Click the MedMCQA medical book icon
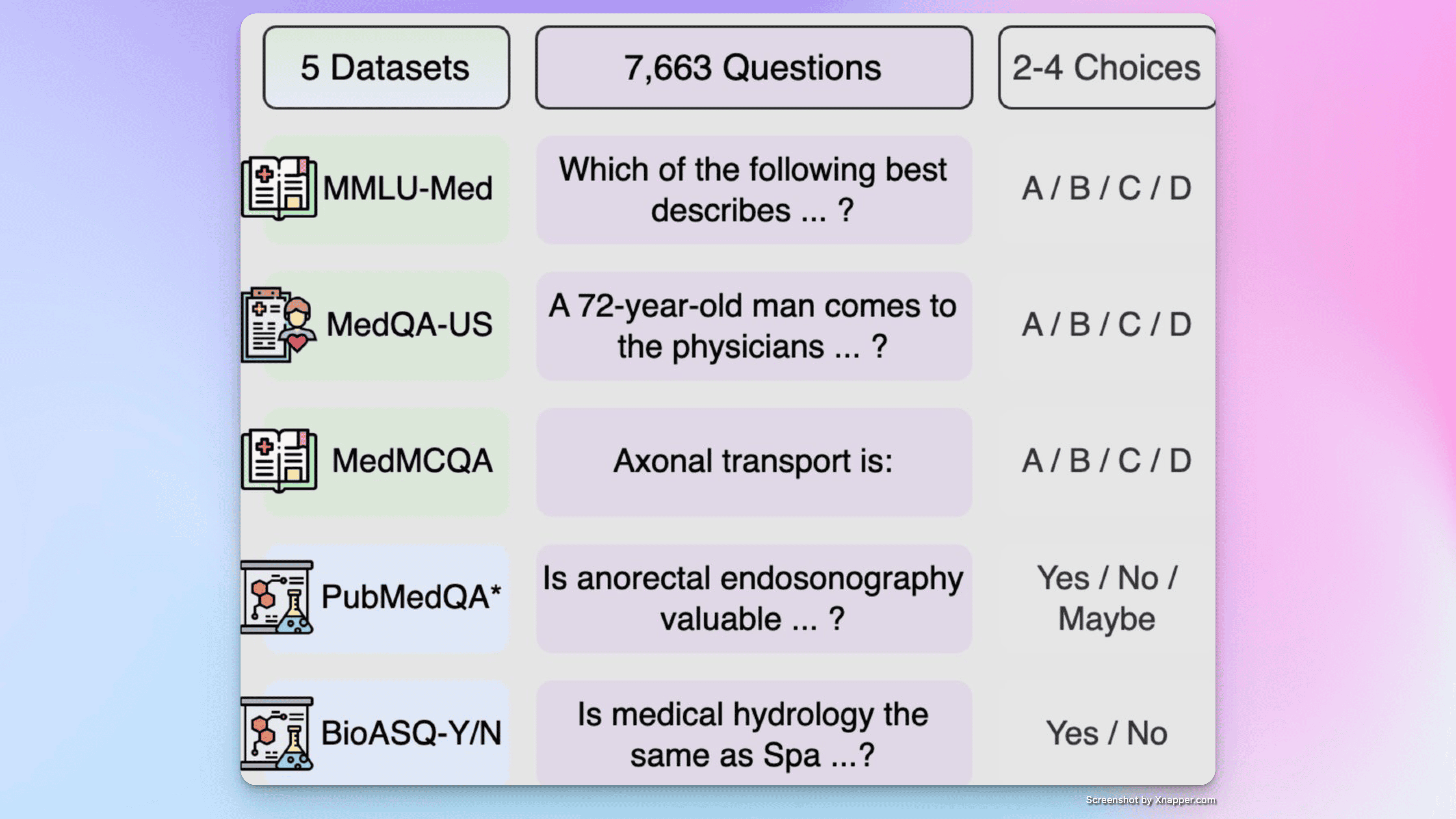This screenshot has width=1456, height=819. (x=279, y=461)
